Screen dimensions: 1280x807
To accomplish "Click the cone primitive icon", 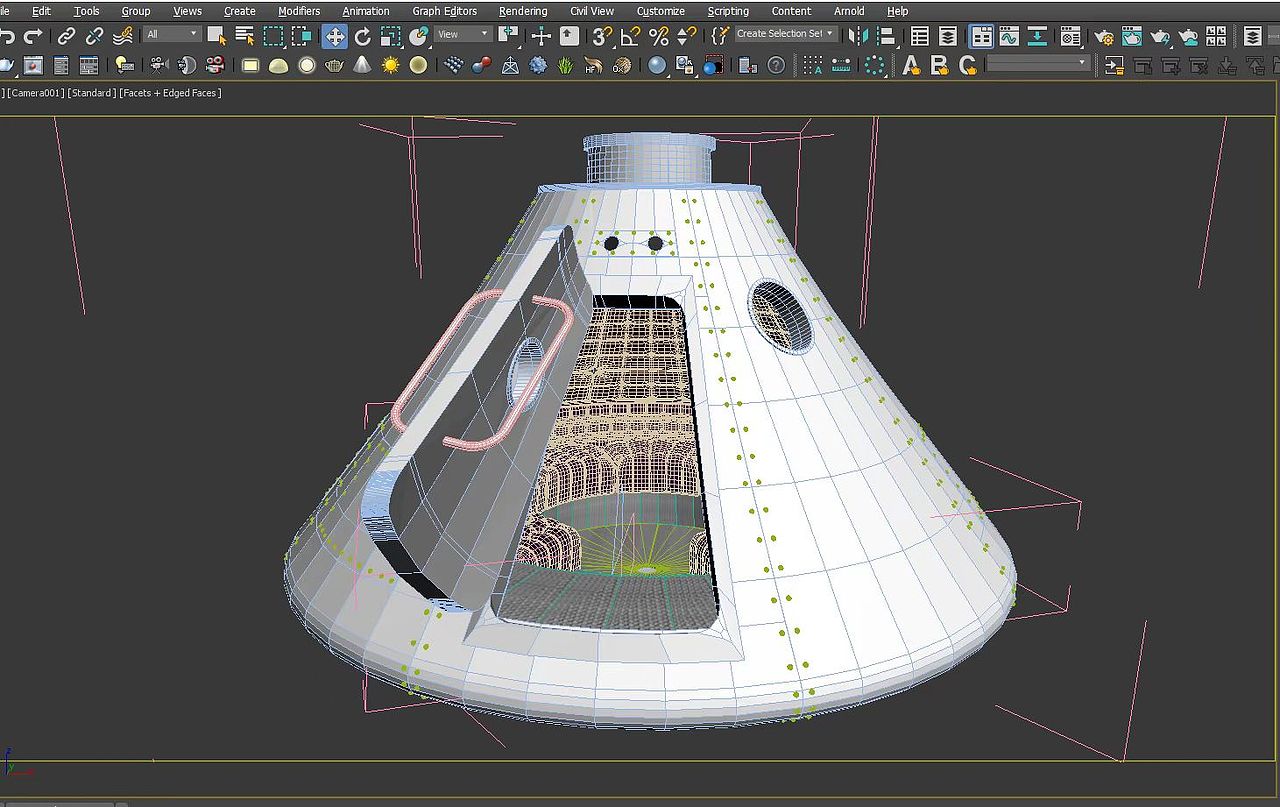I will pos(362,65).
